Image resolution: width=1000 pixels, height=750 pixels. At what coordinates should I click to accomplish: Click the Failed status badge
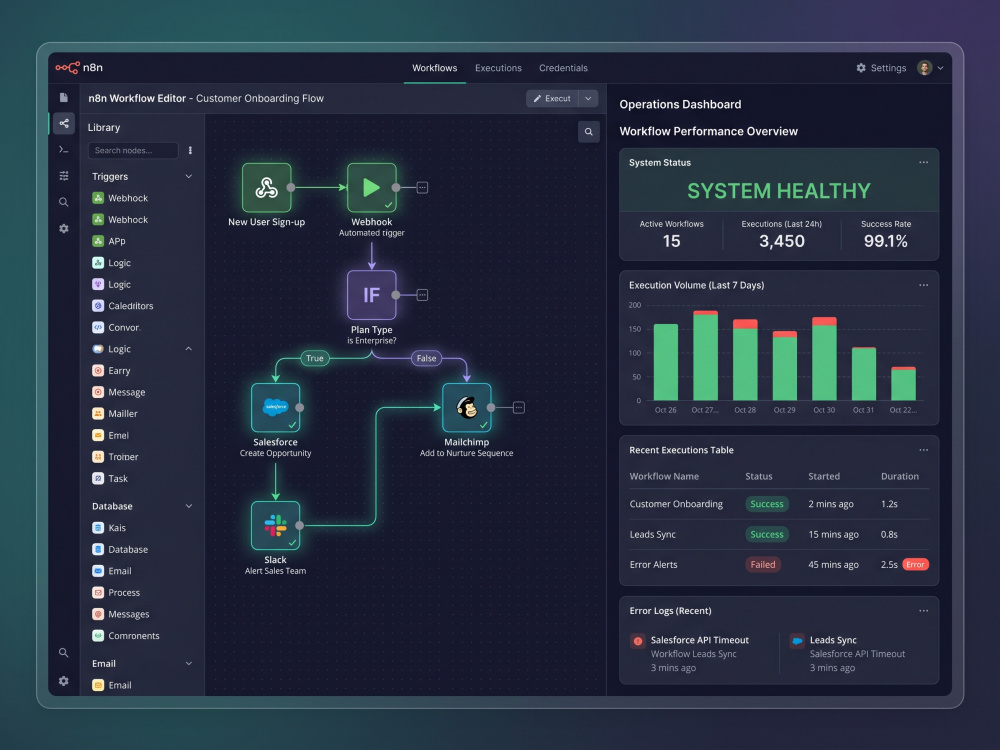tap(763, 564)
